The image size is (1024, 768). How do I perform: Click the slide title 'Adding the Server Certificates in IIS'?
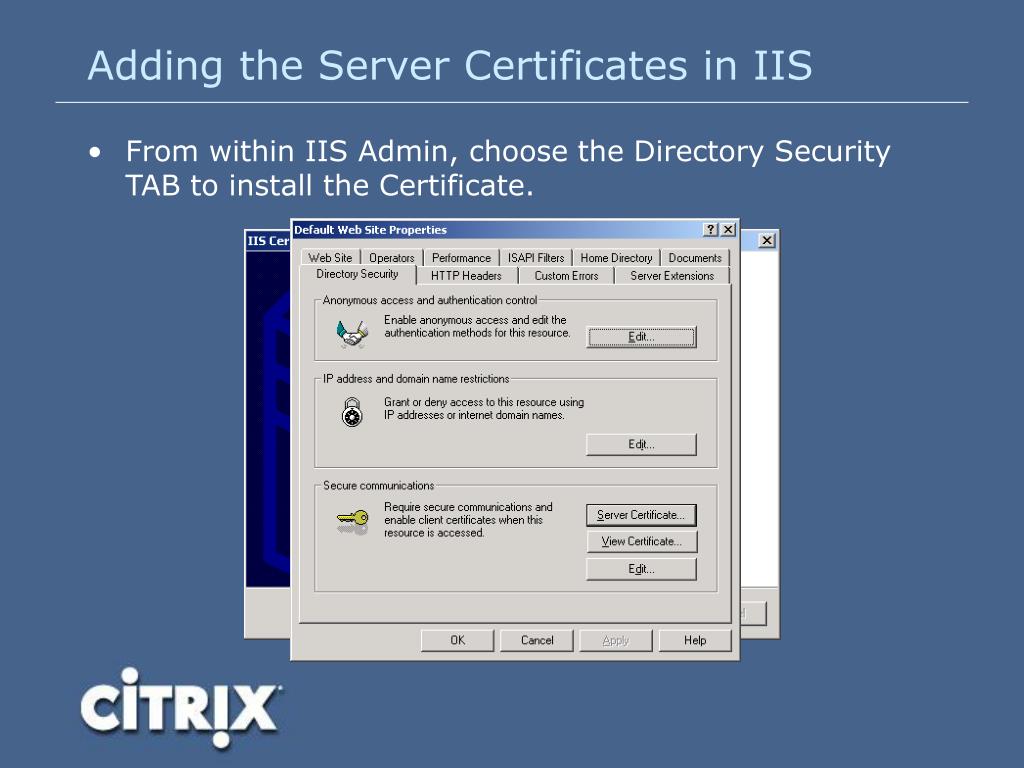point(450,65)
